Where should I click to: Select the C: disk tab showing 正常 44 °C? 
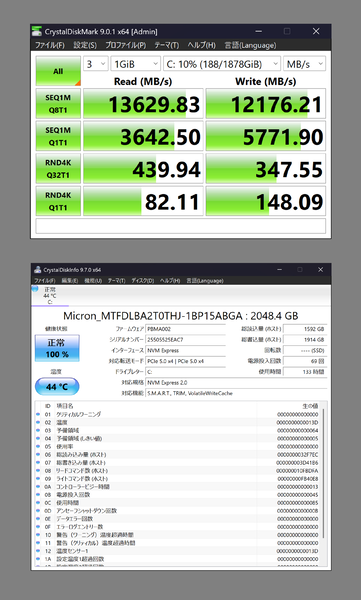click(50, 295)
